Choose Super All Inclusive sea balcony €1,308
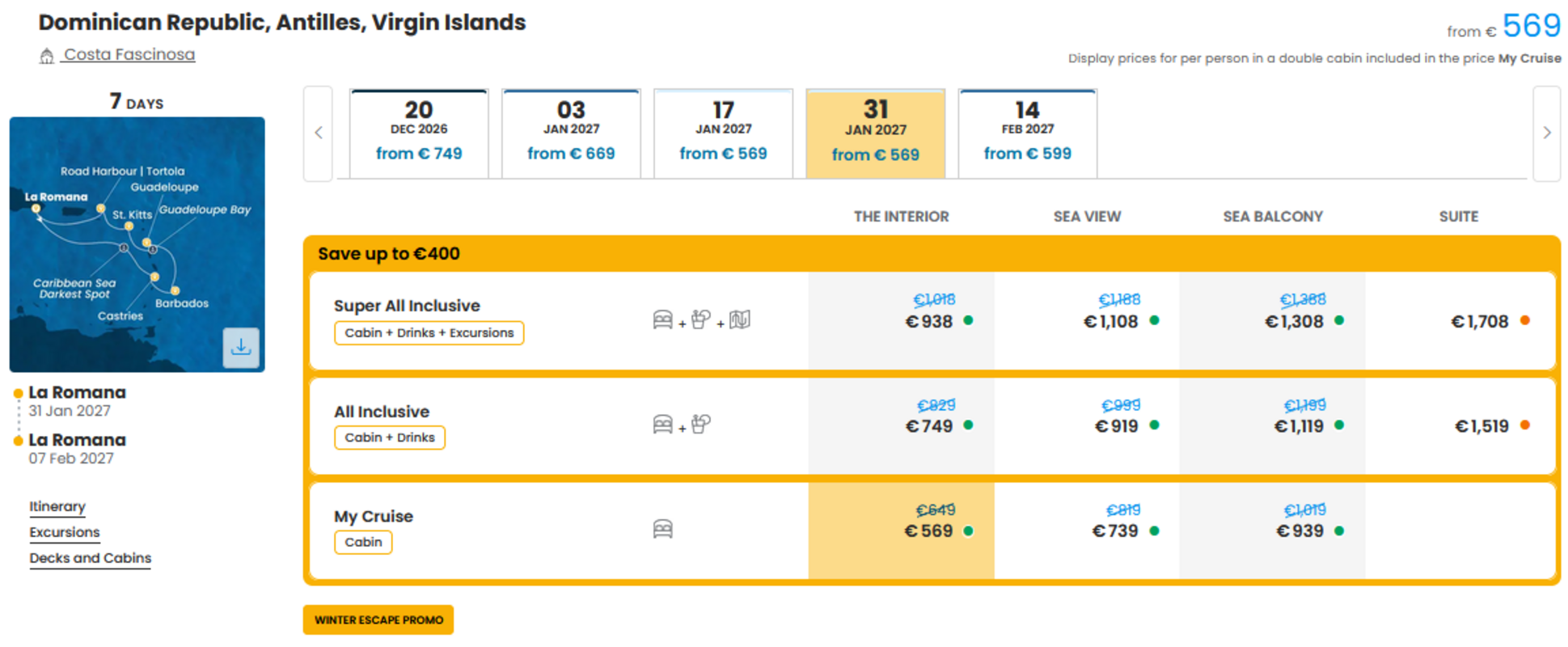Screen dimensions: 1568x647 click(1272, 321)
